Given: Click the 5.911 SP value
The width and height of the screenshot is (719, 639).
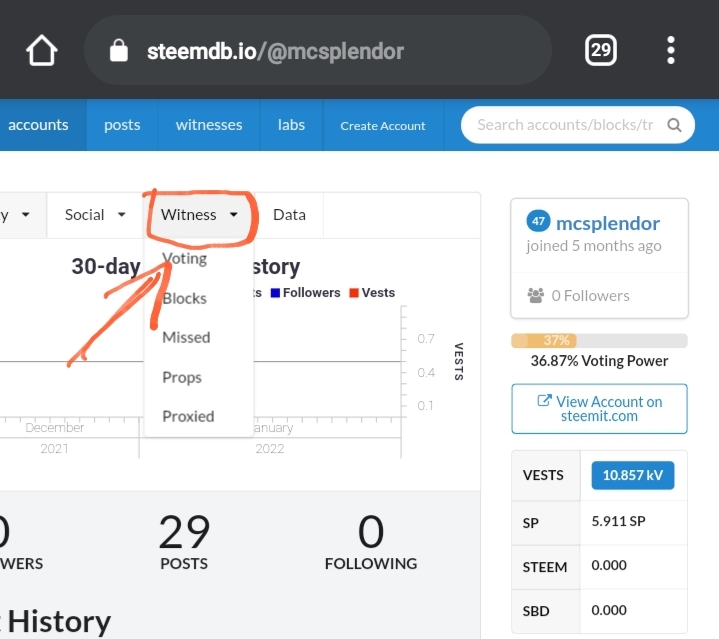Looking at the screenshot, I should pos(618,521).
